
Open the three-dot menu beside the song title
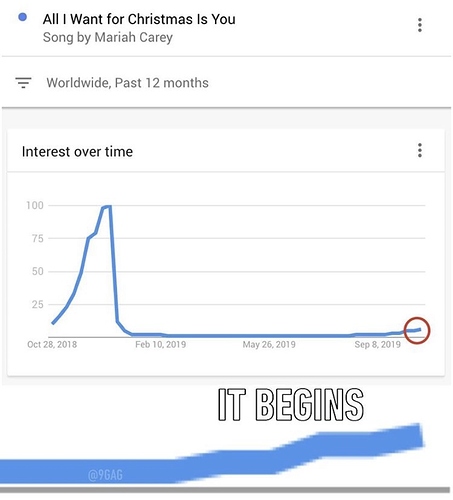[x=420, y=25]
